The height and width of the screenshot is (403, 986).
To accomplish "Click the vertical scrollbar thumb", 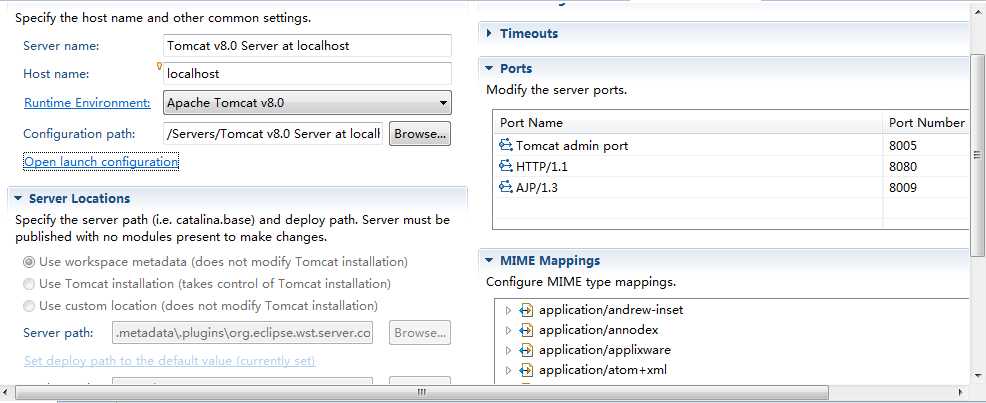I will (977, 155).
